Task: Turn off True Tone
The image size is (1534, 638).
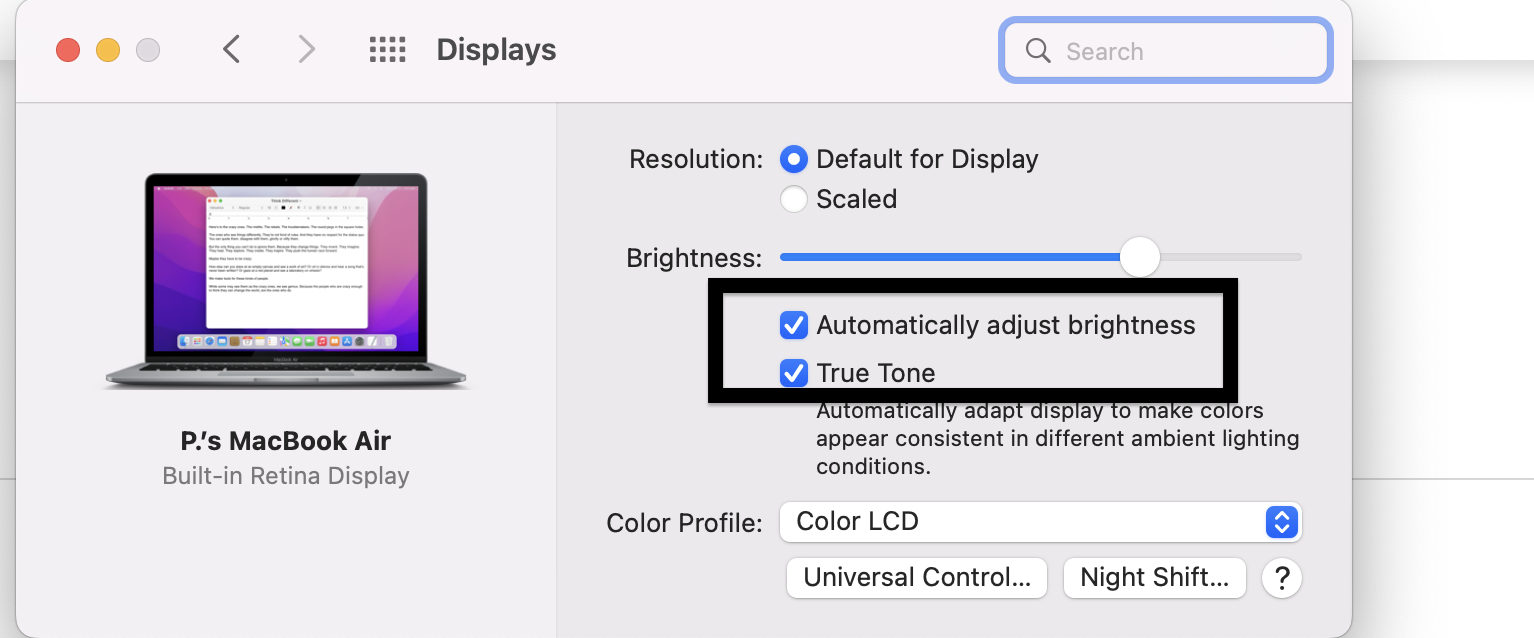Action: (793, 372)
